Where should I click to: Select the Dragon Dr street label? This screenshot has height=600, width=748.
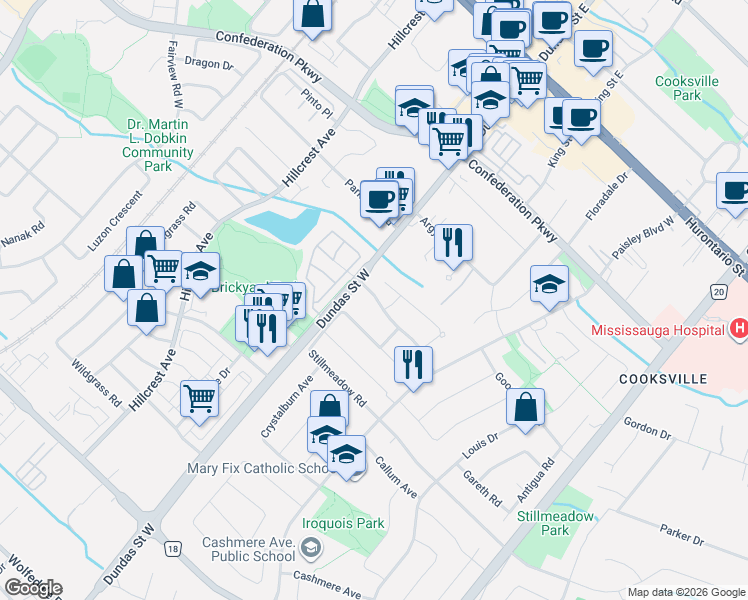pos(209,63)
